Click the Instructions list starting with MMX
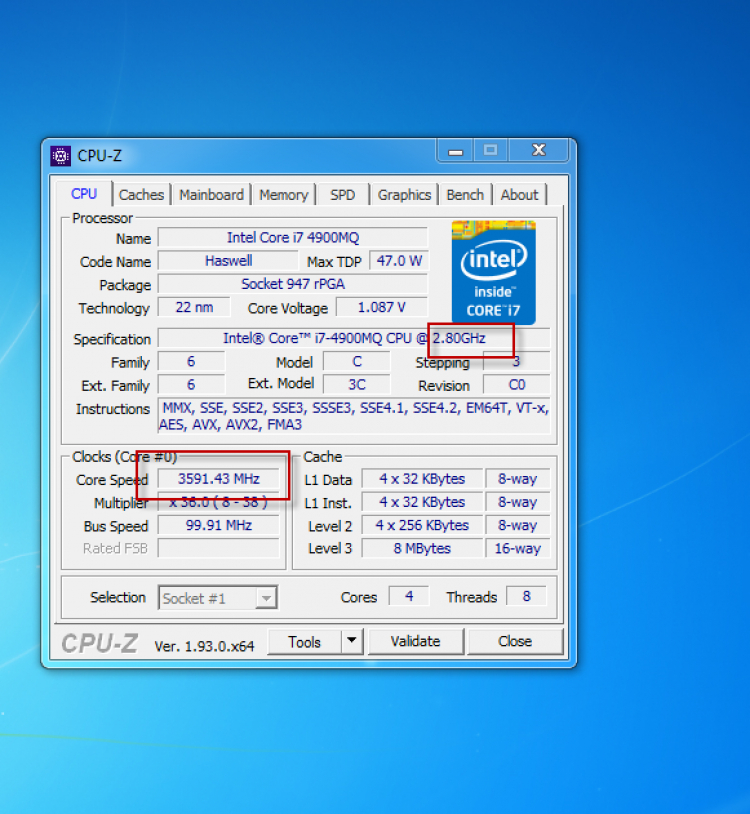Screen dimensions: 750x814 tap(354, 416)
